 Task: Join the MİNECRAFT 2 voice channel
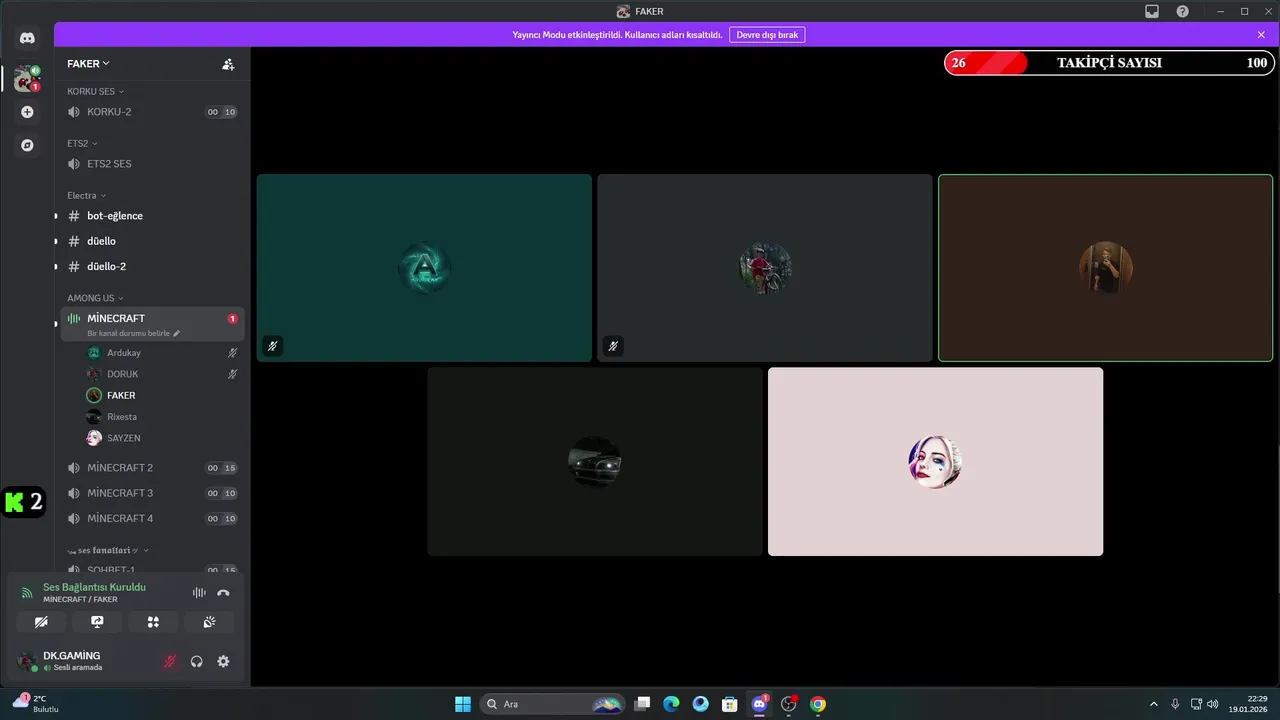[x=150, y=468]
